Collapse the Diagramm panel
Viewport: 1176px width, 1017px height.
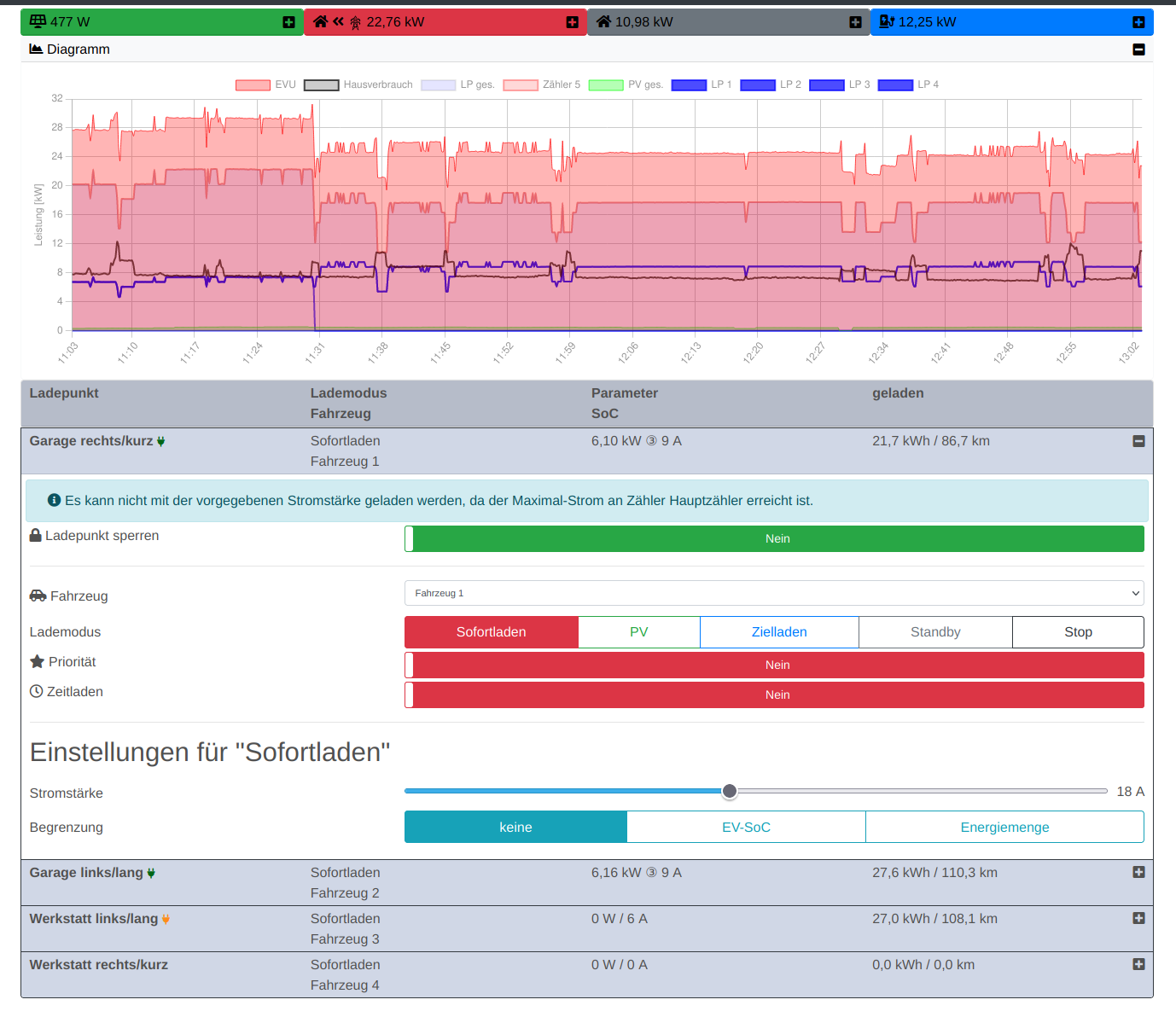(1138, 49)
